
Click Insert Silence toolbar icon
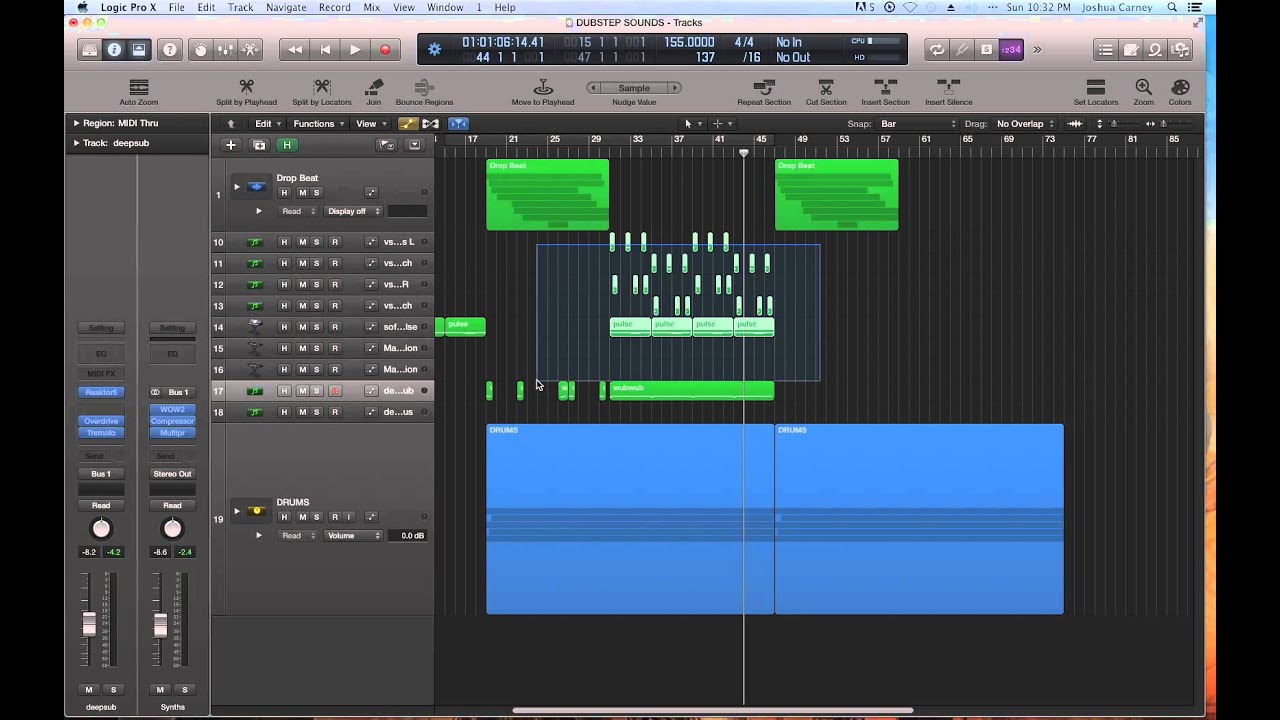[948, 88]
